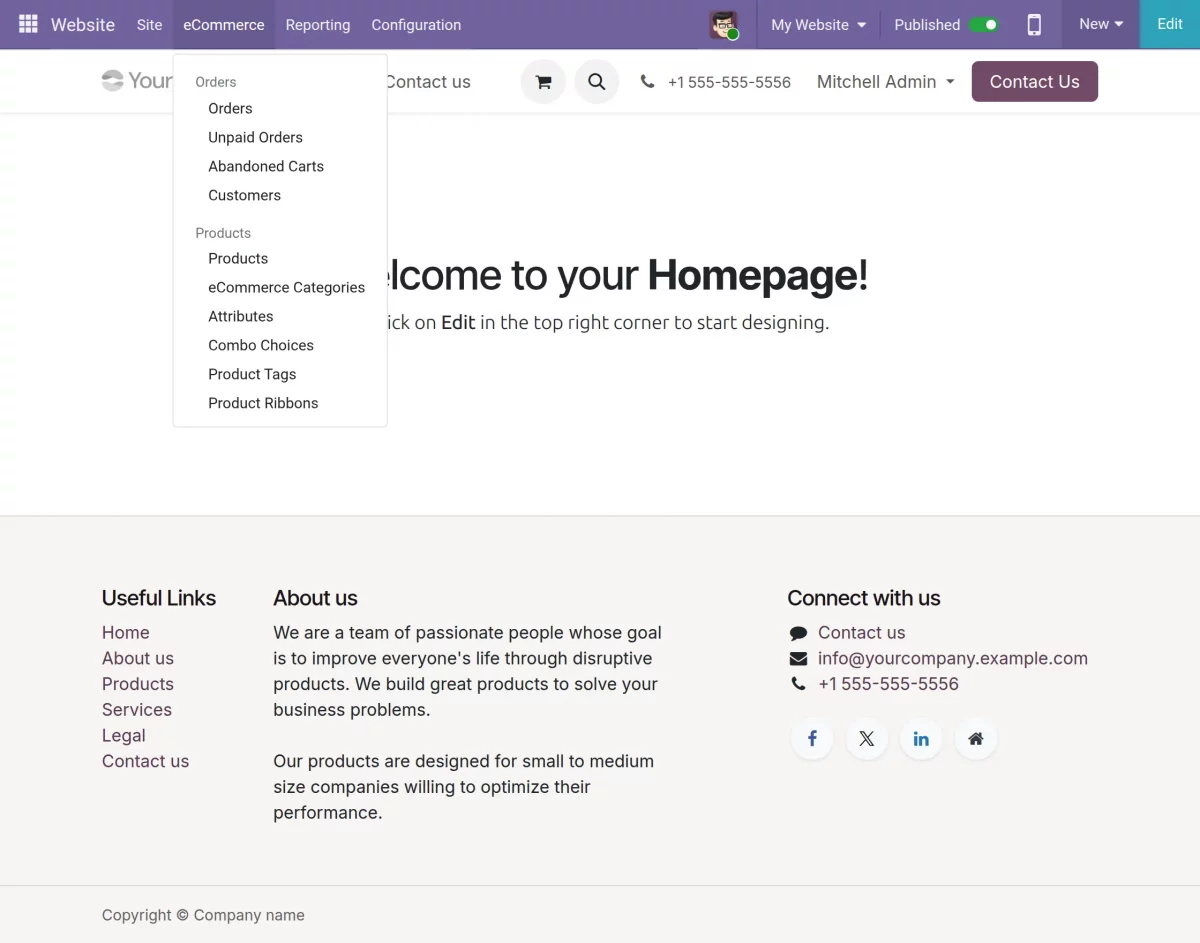Open the New dropdown button

tap(1101, 24)
